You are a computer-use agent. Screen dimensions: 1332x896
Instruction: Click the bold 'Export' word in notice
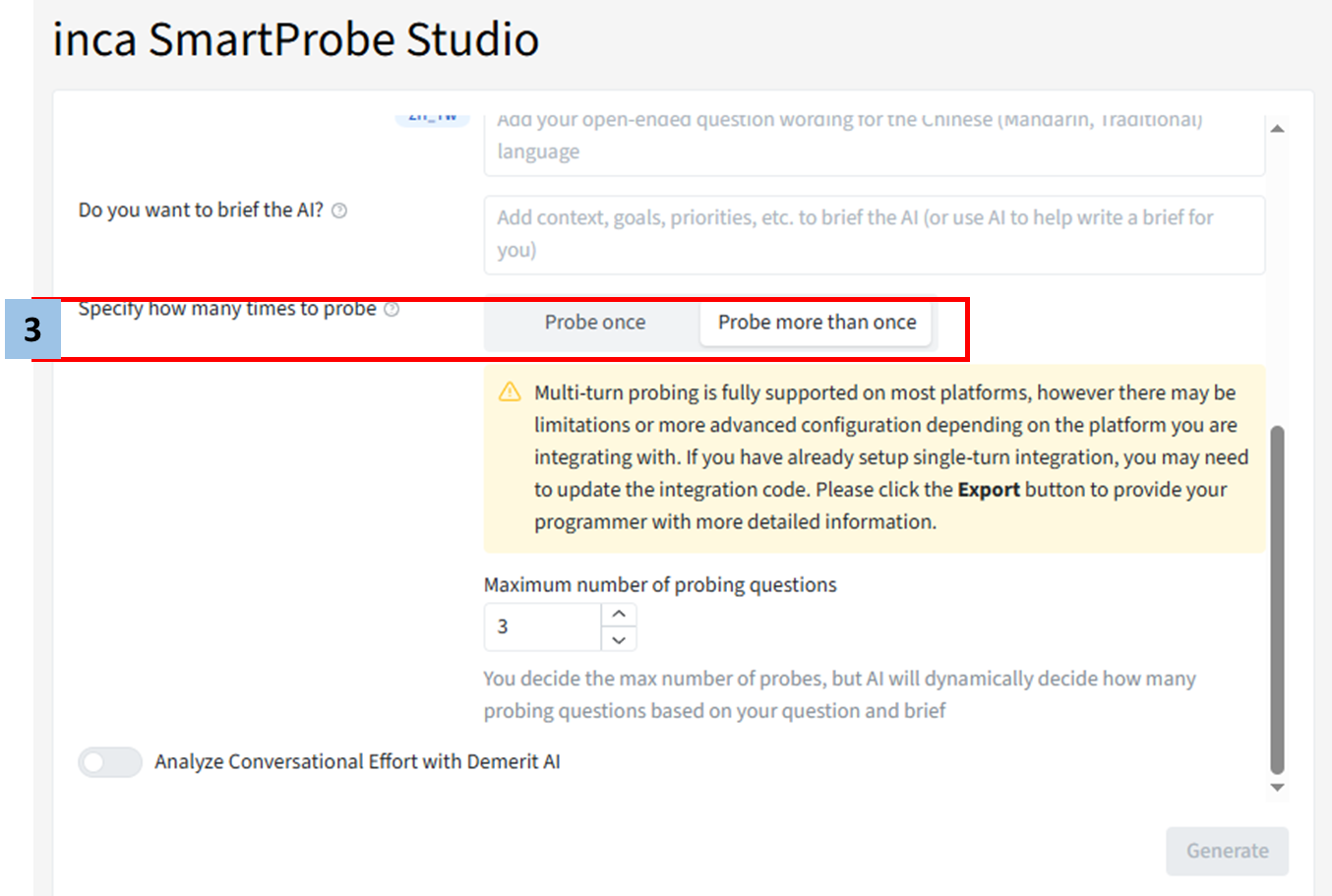point(988,490)
